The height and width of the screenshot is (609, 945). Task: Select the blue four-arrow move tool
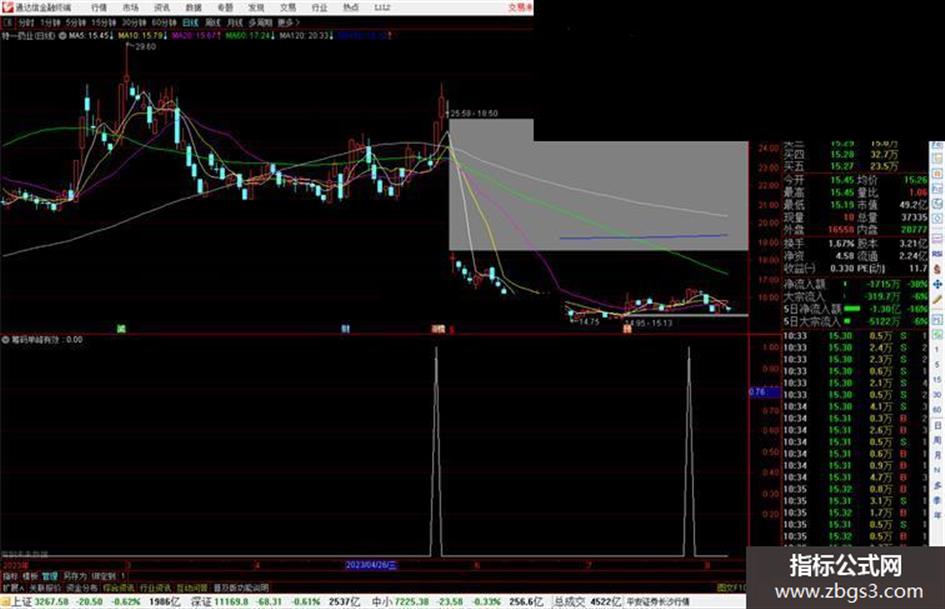coord(937,283)
